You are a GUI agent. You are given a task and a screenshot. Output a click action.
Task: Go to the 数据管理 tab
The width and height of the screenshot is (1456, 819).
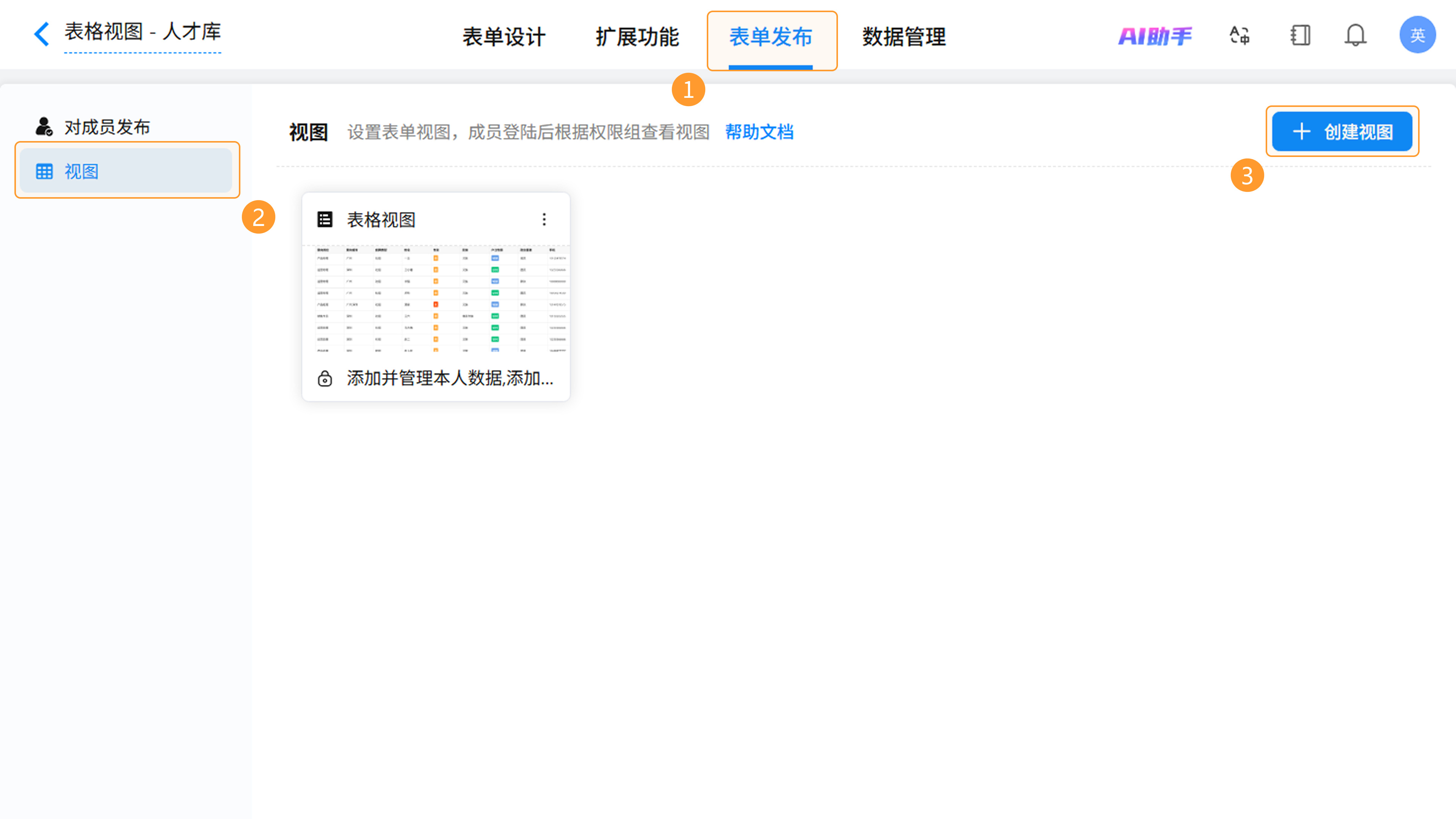pos(903,37)
